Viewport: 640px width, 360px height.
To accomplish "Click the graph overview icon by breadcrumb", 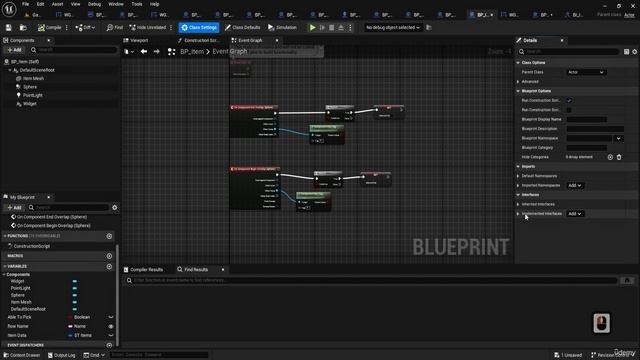I will pos(171,52).
